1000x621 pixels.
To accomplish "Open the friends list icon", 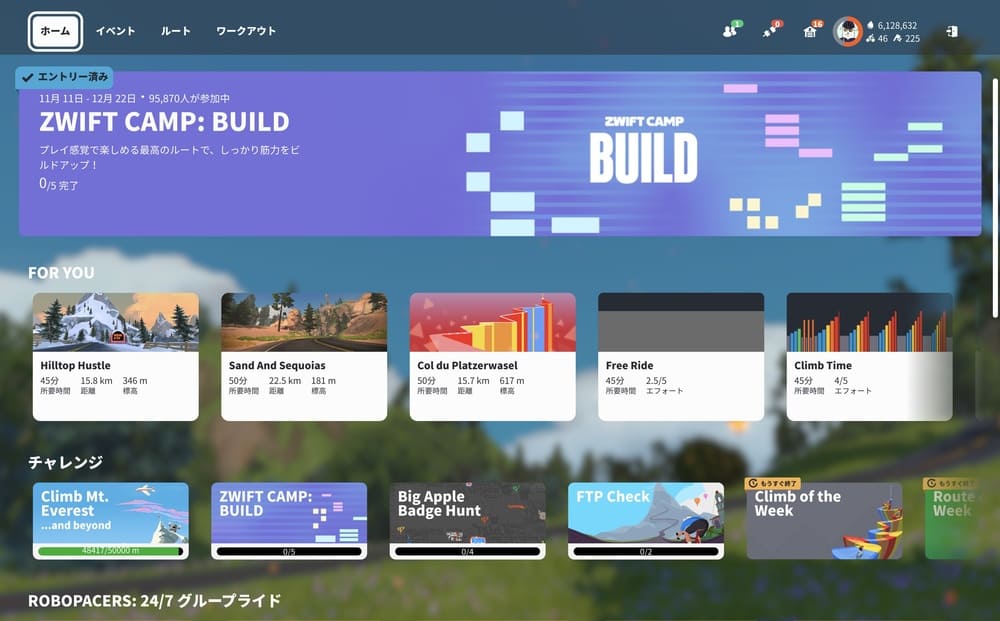I will point(729,32).
